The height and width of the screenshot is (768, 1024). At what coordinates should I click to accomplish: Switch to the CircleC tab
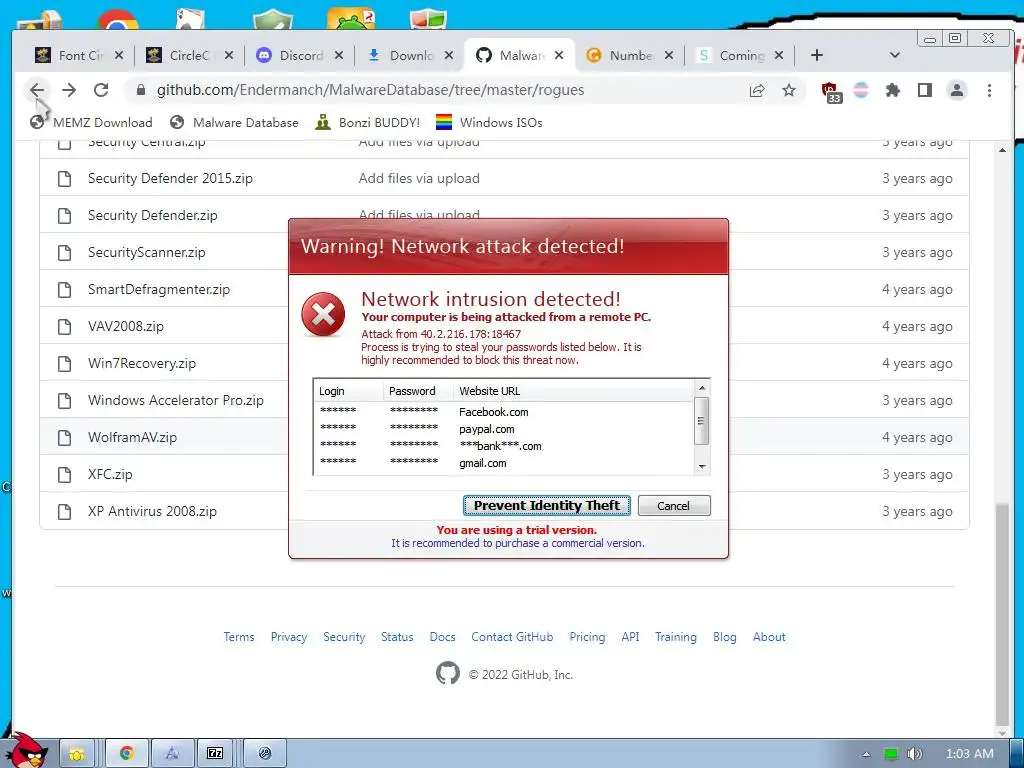coord(190,56)
